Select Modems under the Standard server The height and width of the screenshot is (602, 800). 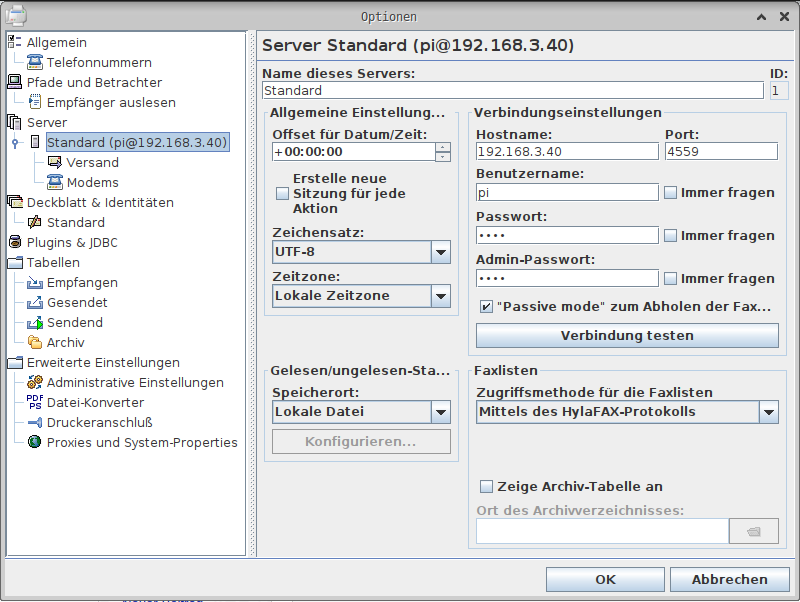[92, 182]
